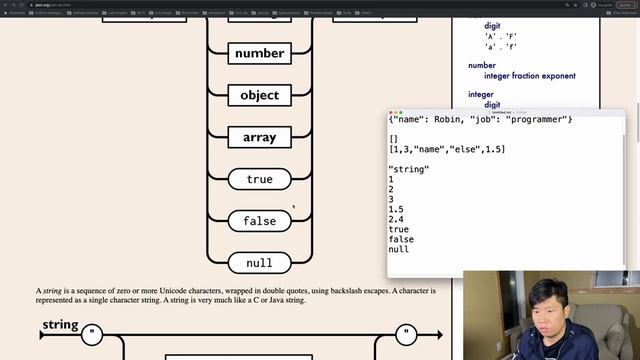Open the zoom magnifier icon in address bar

567,5
